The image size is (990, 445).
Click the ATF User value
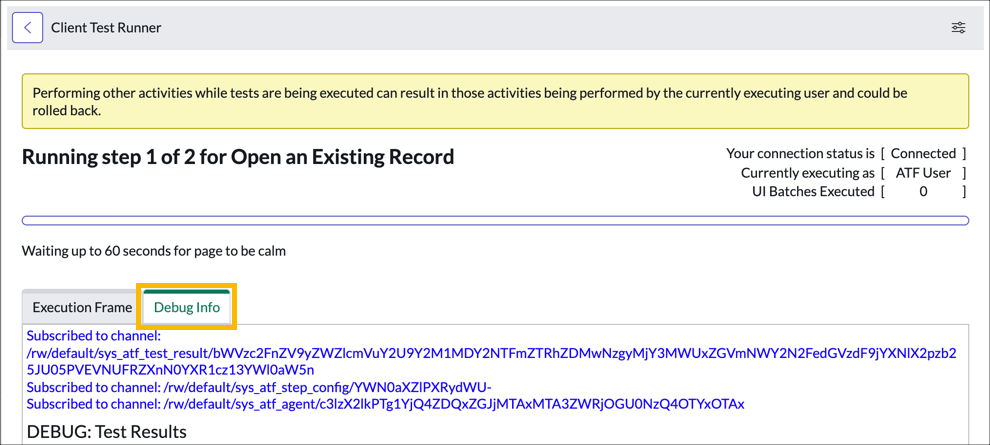[x=923, y=173]
